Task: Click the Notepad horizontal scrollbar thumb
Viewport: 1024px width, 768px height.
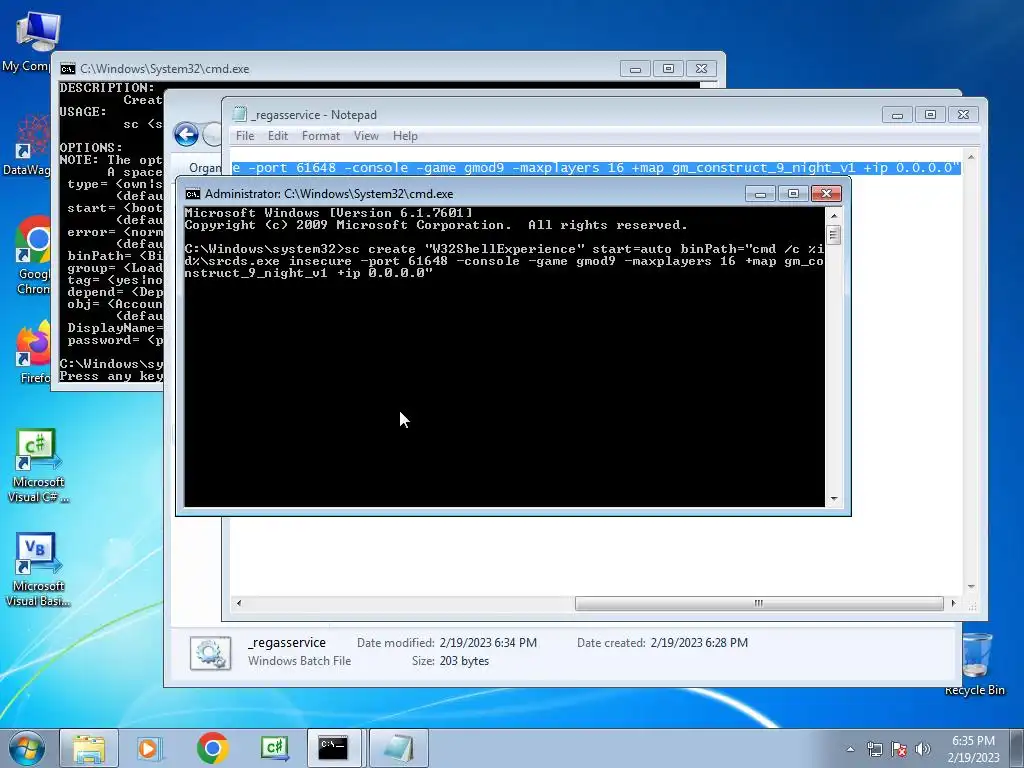Action: [759, 603]
